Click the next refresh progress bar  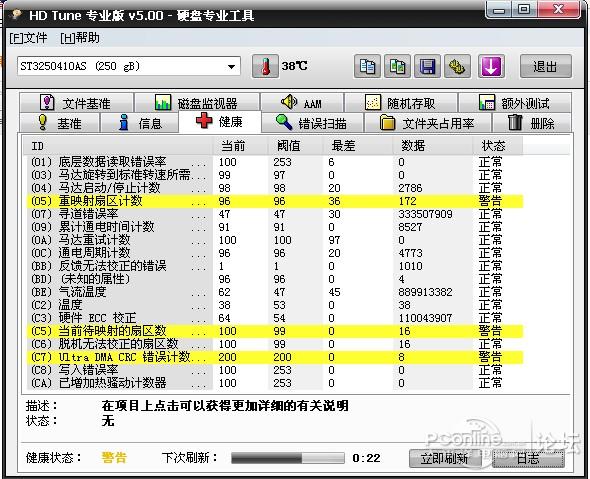point(288,458)
